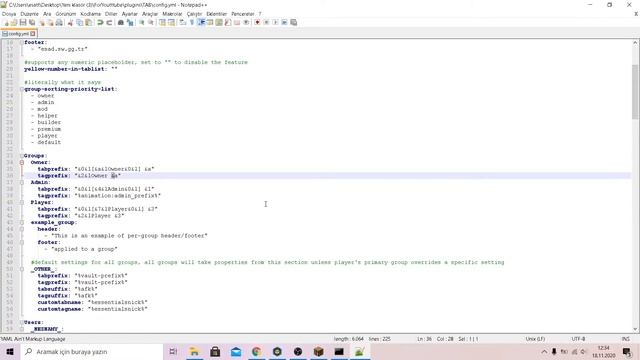640x360 pixels.
Task: Click the Open file toolbar icon
Action: click(x=14, y=22)
